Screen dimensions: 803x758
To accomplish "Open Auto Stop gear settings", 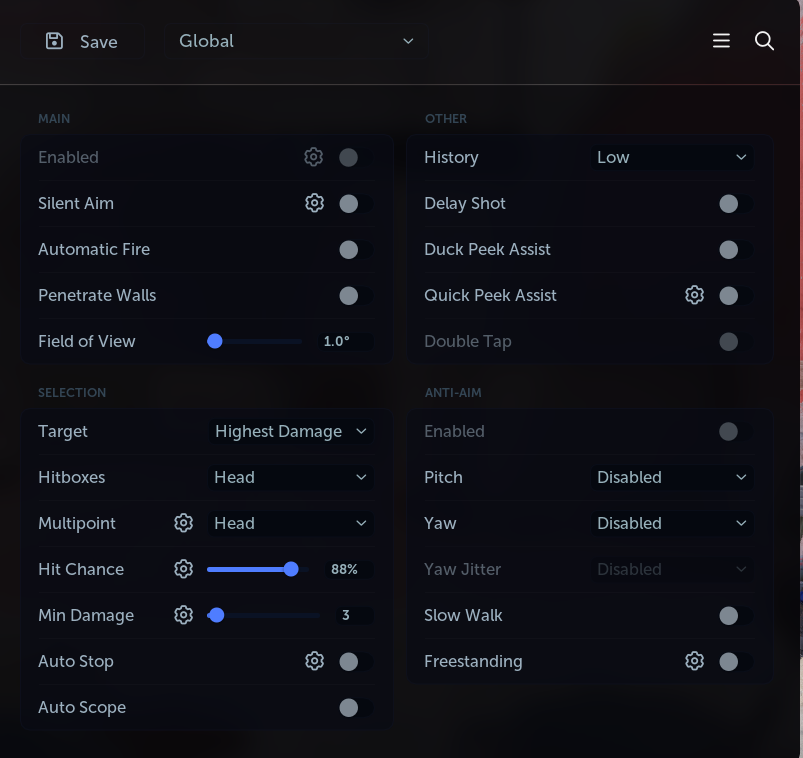I will click(314, 661).
